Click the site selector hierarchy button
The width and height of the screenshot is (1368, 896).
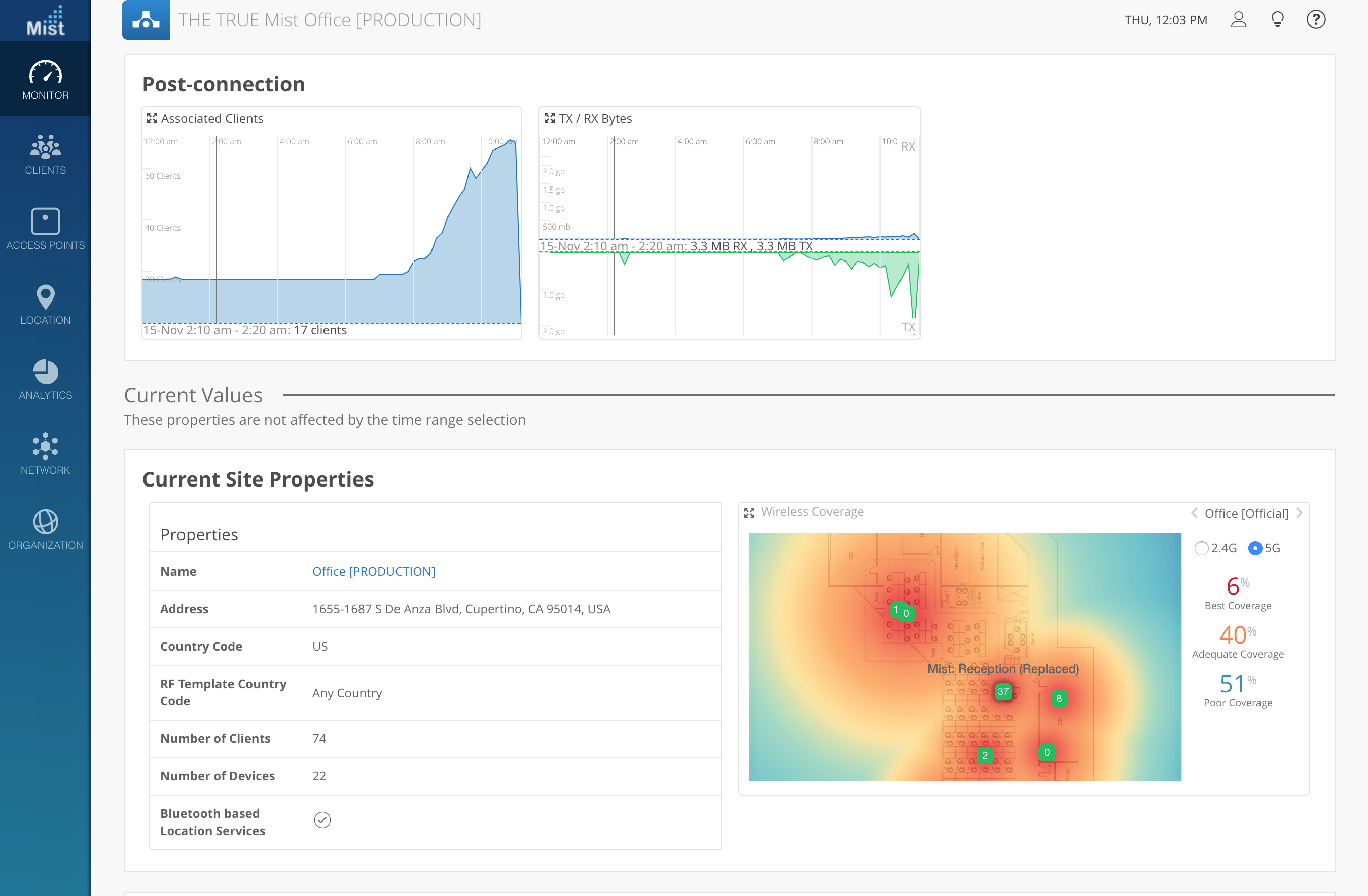pos(146,20)
